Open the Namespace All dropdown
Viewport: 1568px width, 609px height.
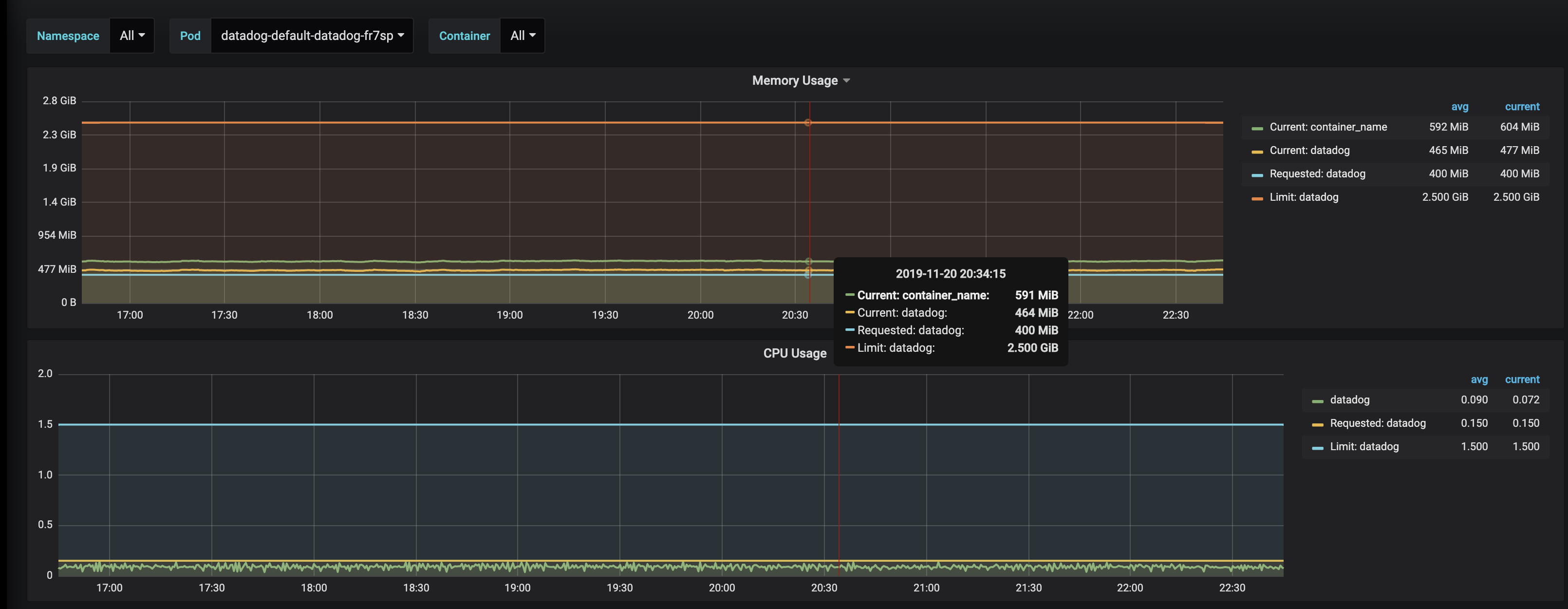(x=132, y=35)
